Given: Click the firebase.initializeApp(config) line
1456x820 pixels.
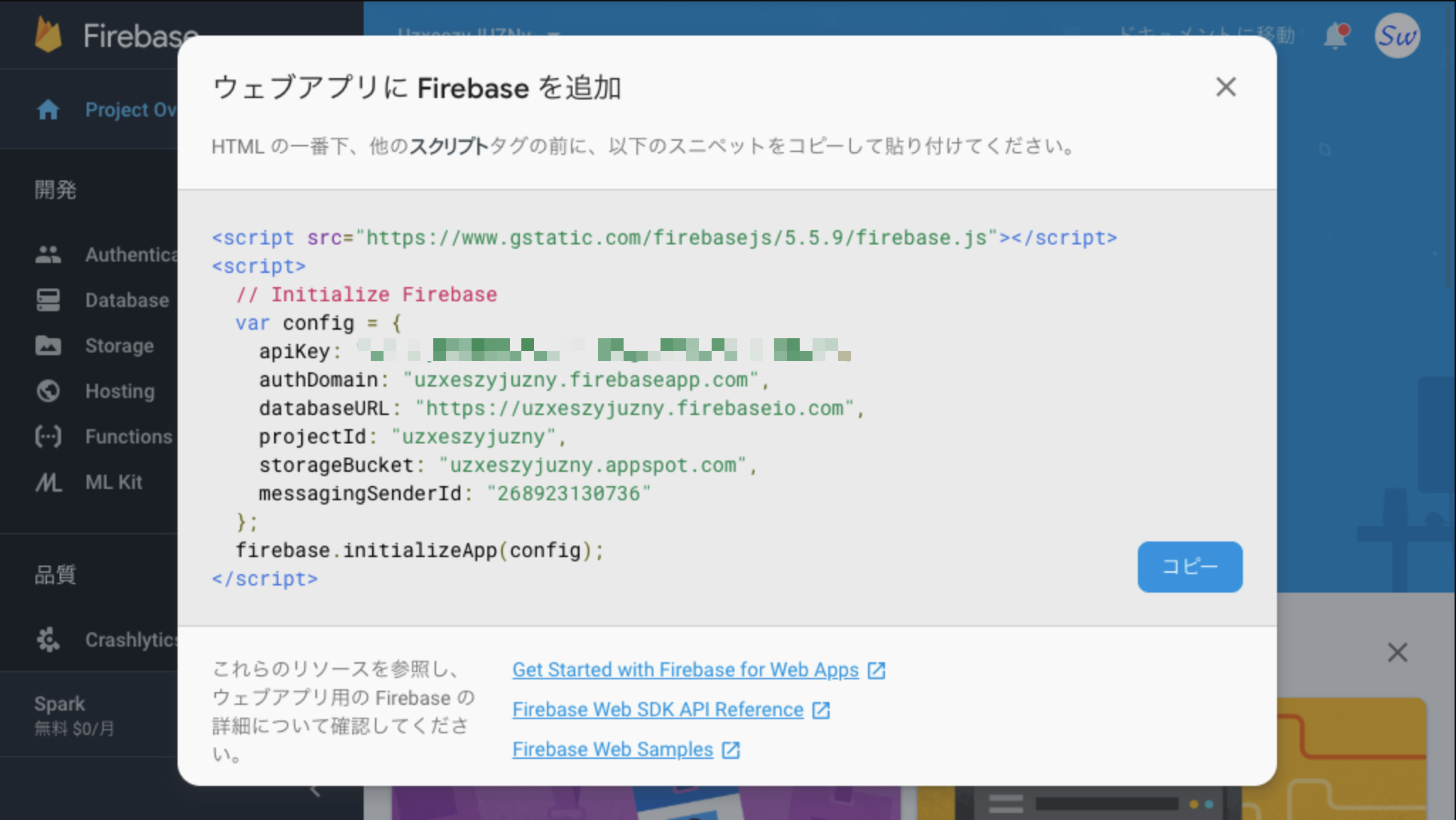Looking at the screenshot, I should click(x=420, y=551).
